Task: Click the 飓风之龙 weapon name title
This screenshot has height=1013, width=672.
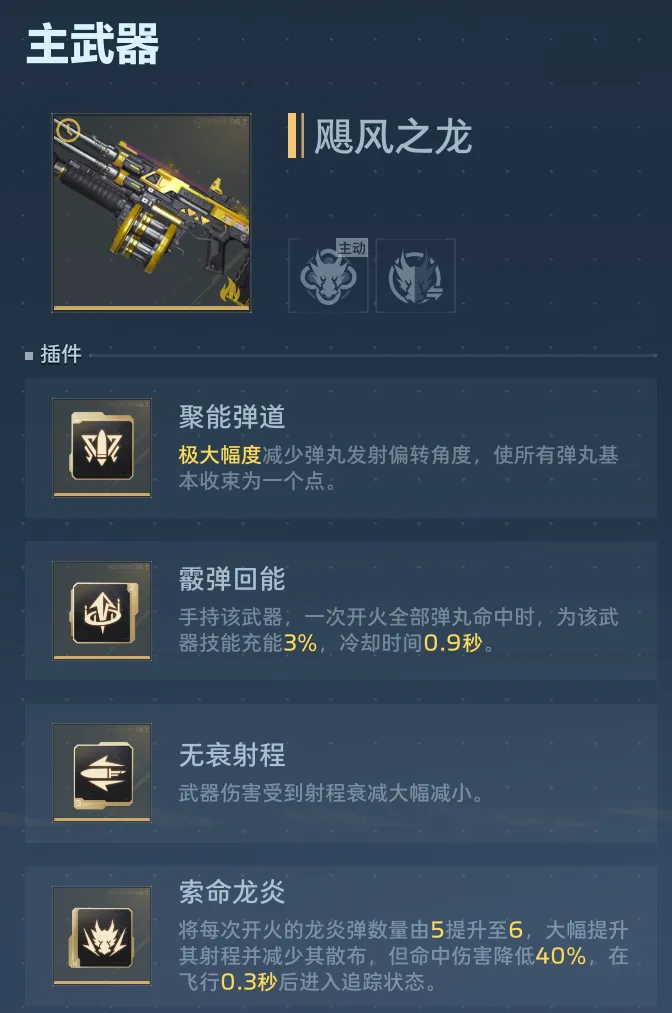Action: click(393, 136)
